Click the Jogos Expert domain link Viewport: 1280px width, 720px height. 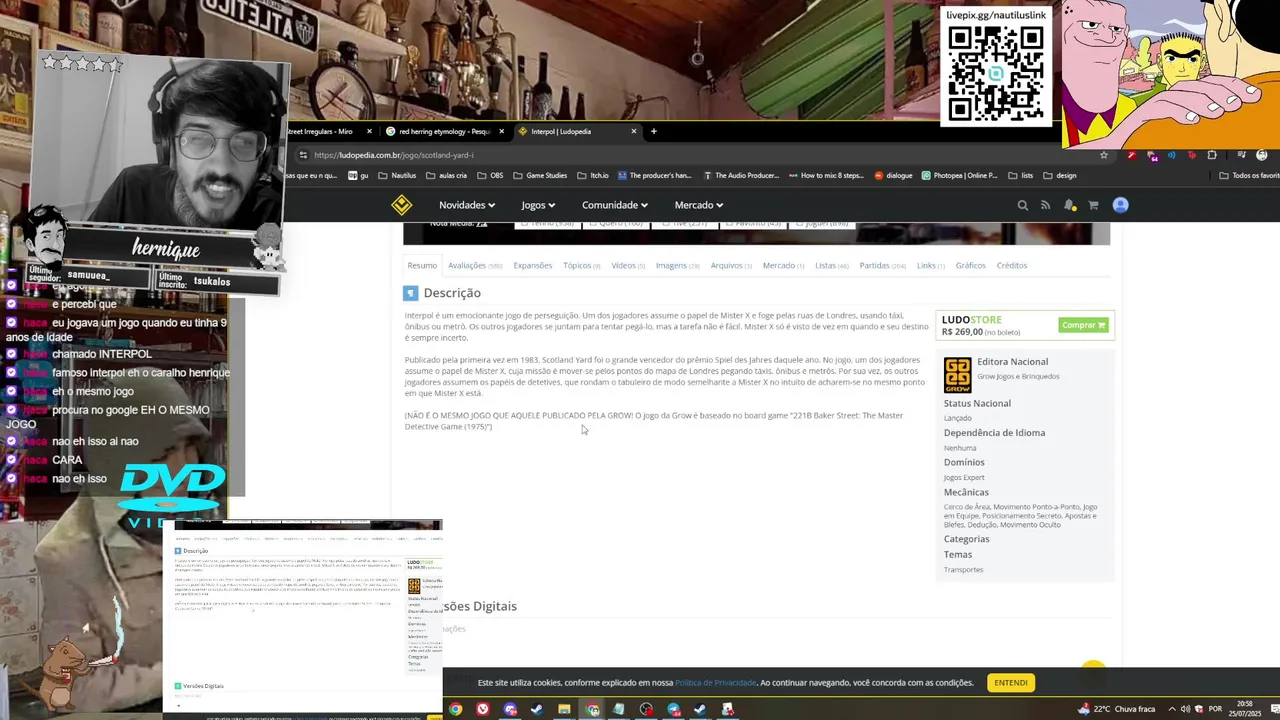tap(964, 477)
